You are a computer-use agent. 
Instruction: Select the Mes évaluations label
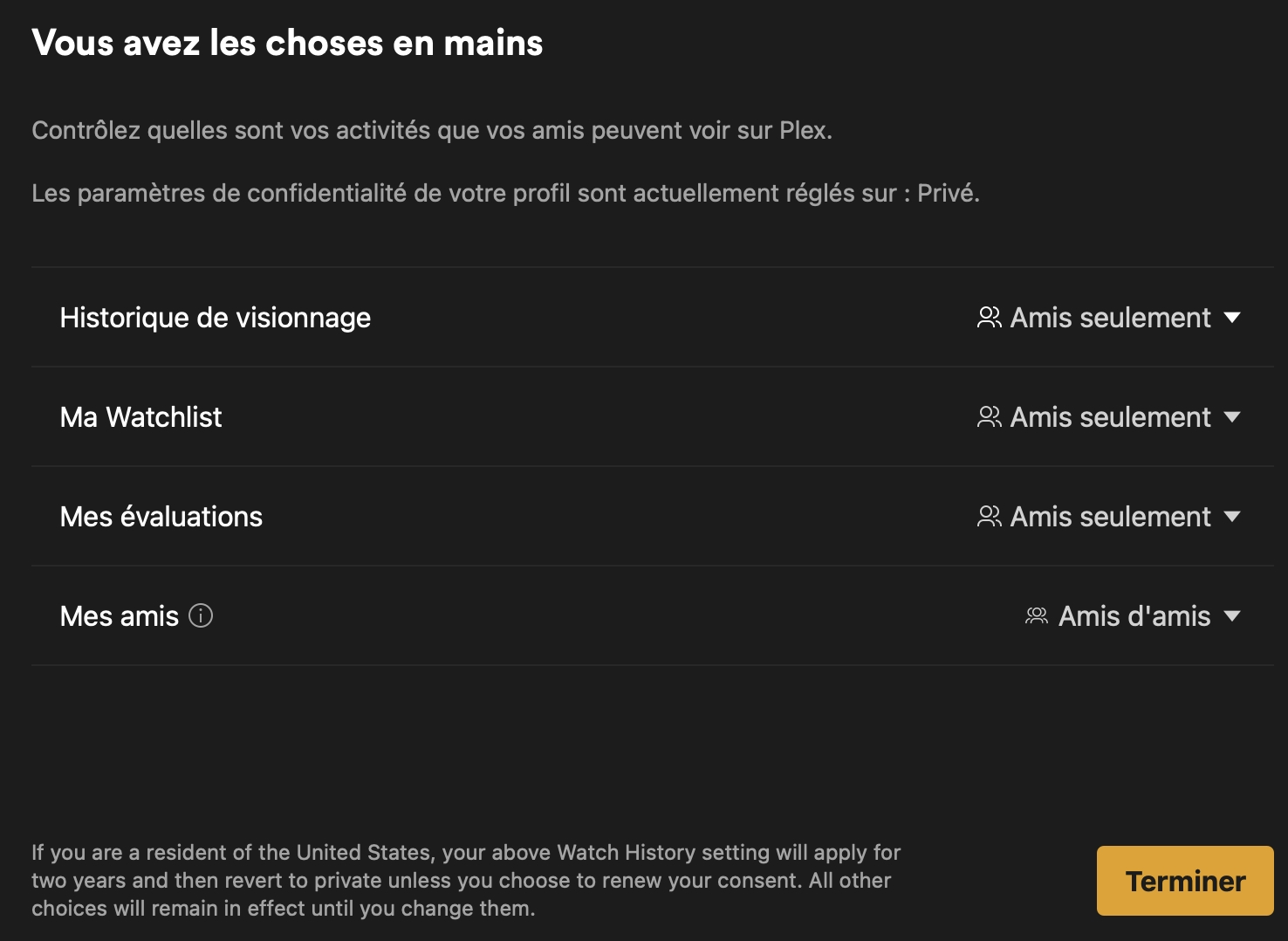[161, 517]
